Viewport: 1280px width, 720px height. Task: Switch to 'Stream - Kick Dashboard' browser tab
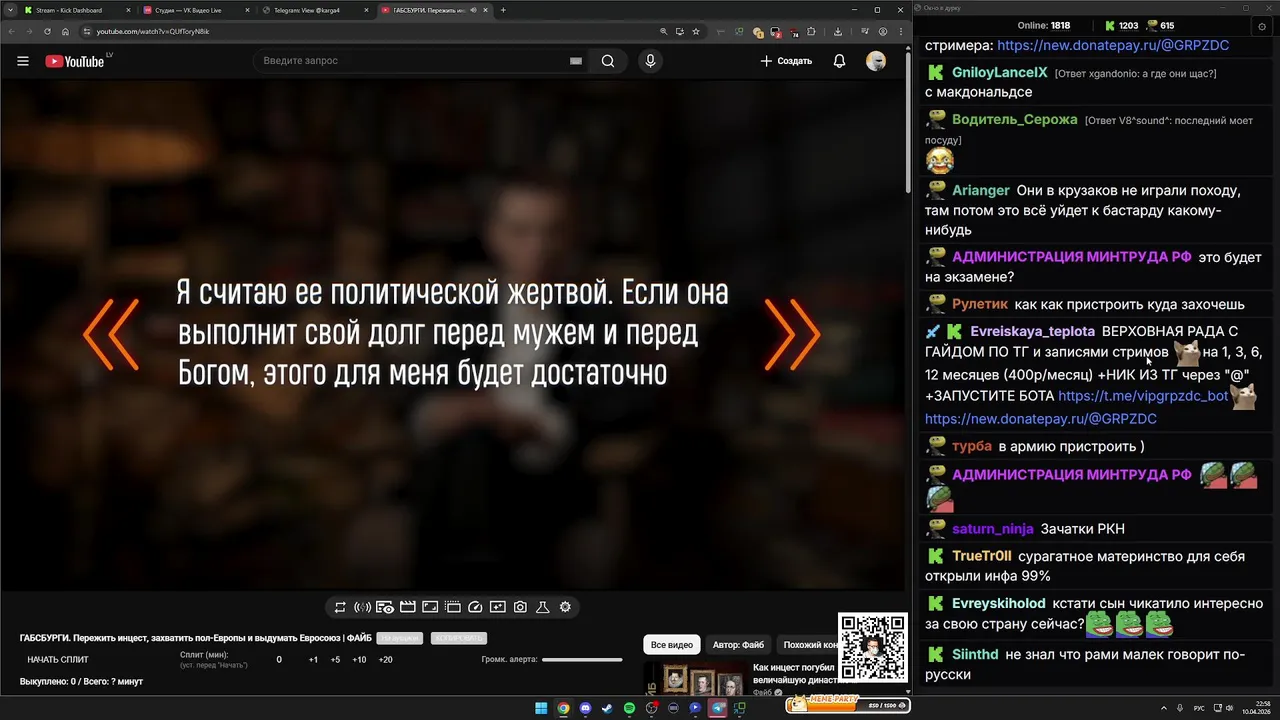[76, 10]
